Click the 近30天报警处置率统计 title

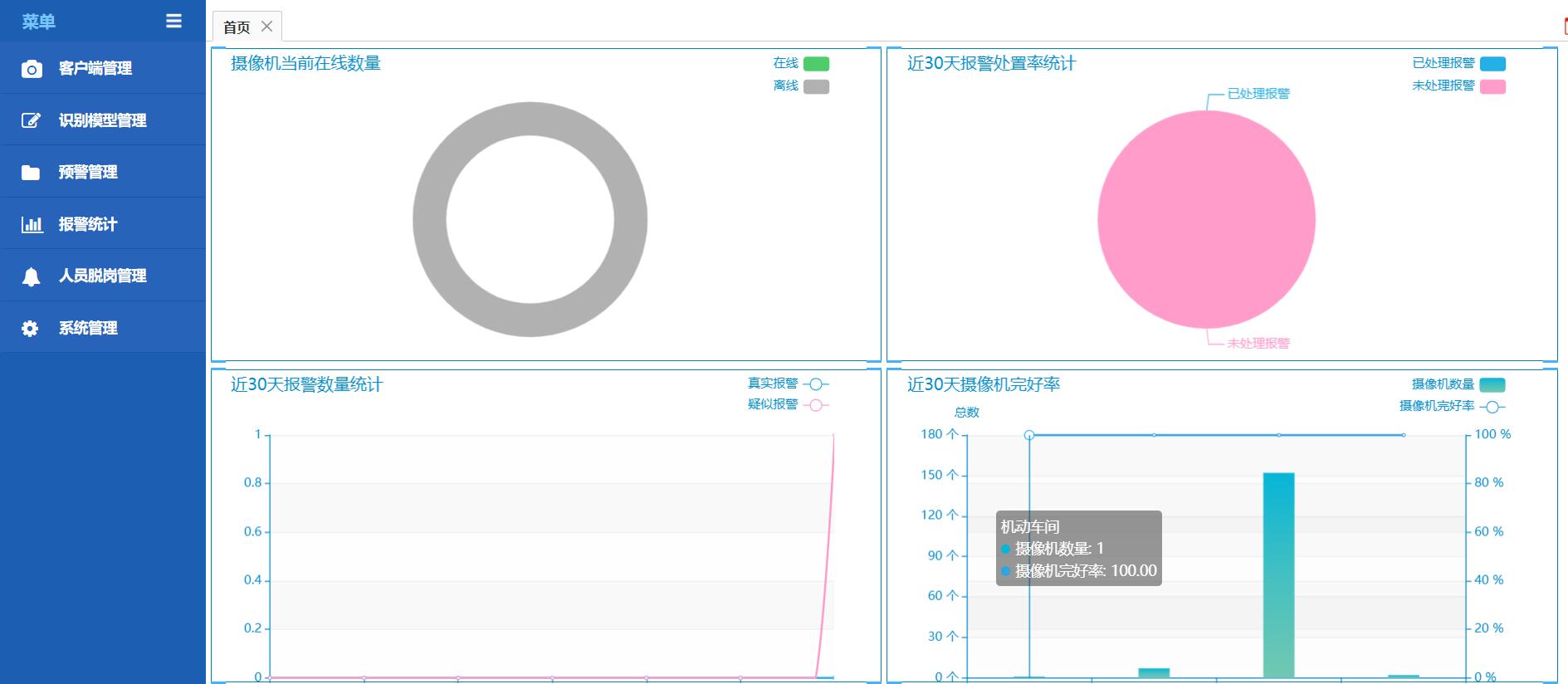coord(991,63)
